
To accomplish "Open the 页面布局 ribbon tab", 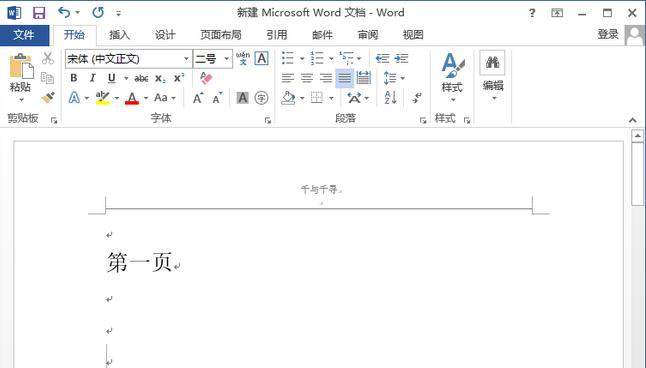I will [221, 35].
